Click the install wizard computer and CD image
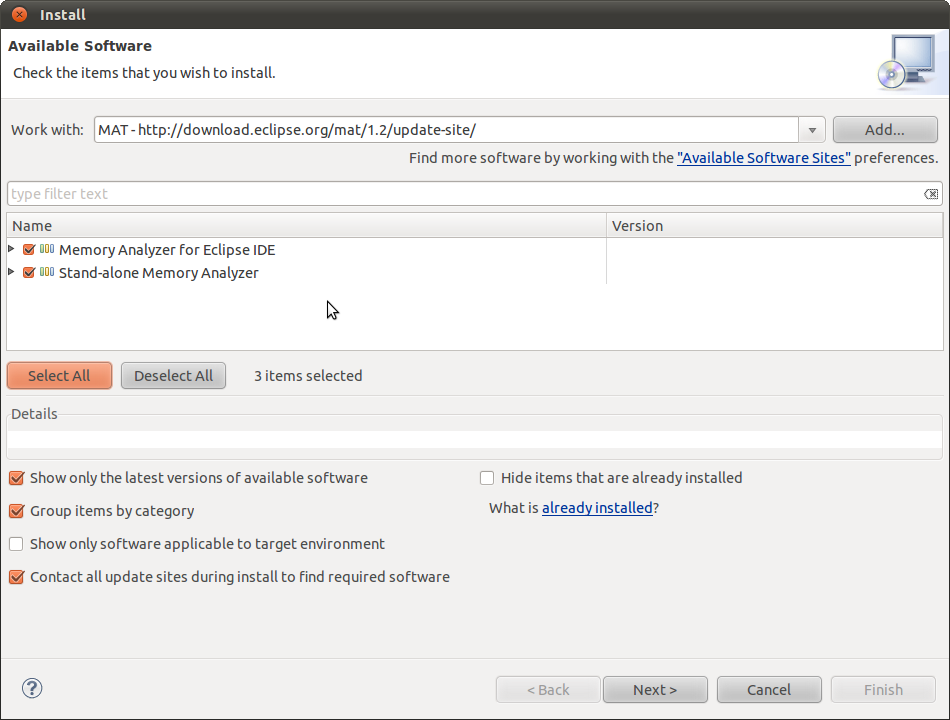950x720 pixels. pos(909,62)
